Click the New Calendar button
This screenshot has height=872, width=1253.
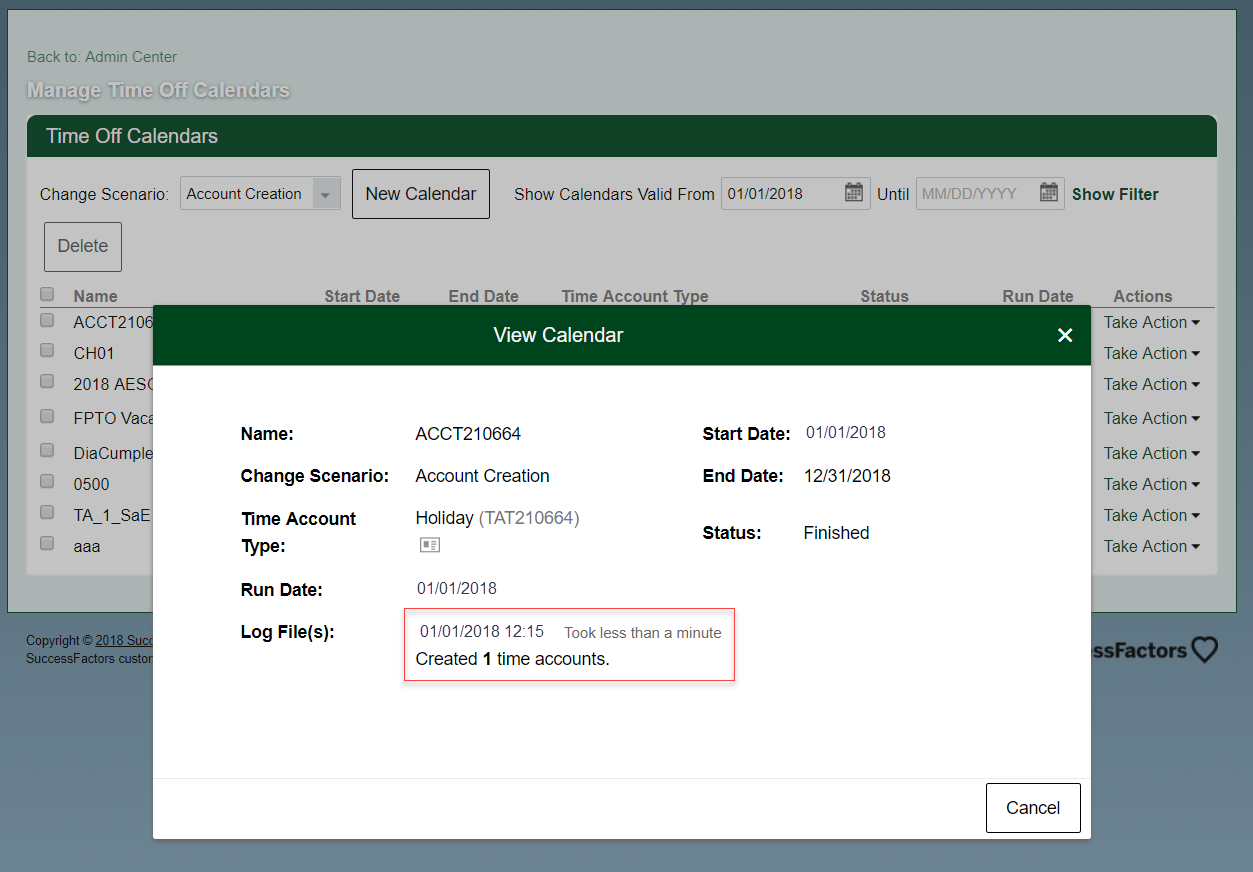point(421,194)
